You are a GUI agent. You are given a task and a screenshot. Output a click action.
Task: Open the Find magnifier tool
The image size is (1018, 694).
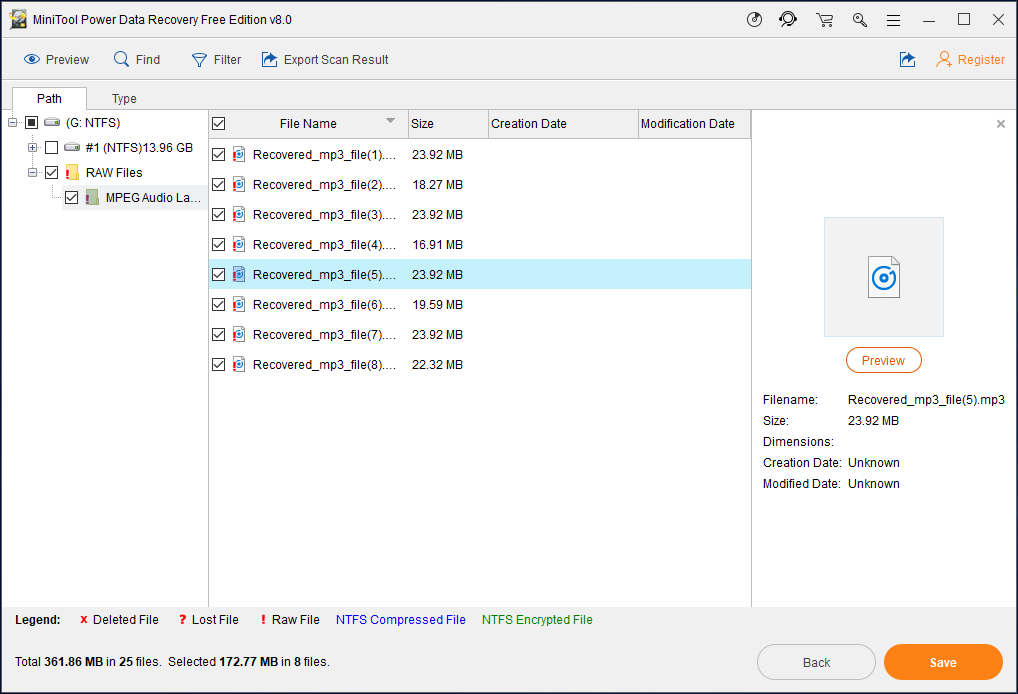tap(121, 59)
